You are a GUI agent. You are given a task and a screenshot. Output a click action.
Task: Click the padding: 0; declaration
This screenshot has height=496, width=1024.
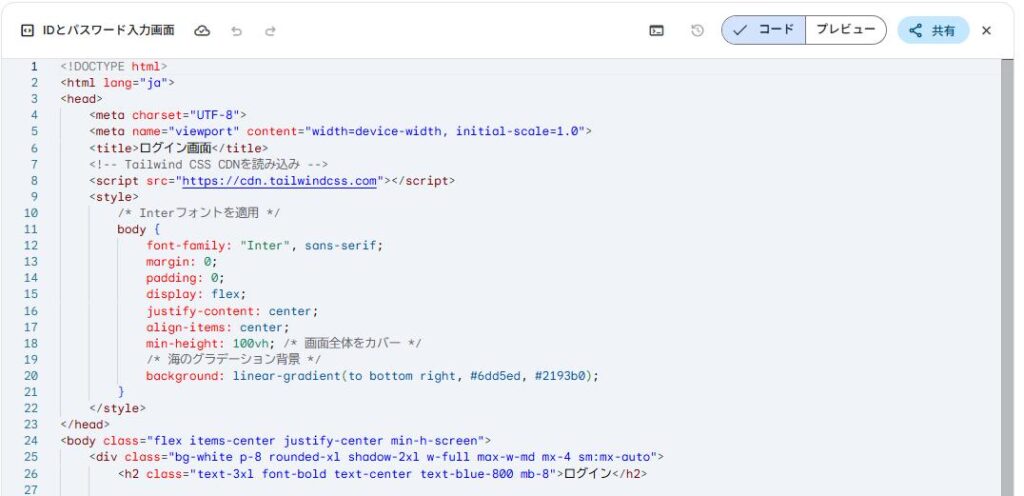click(185, 278)
